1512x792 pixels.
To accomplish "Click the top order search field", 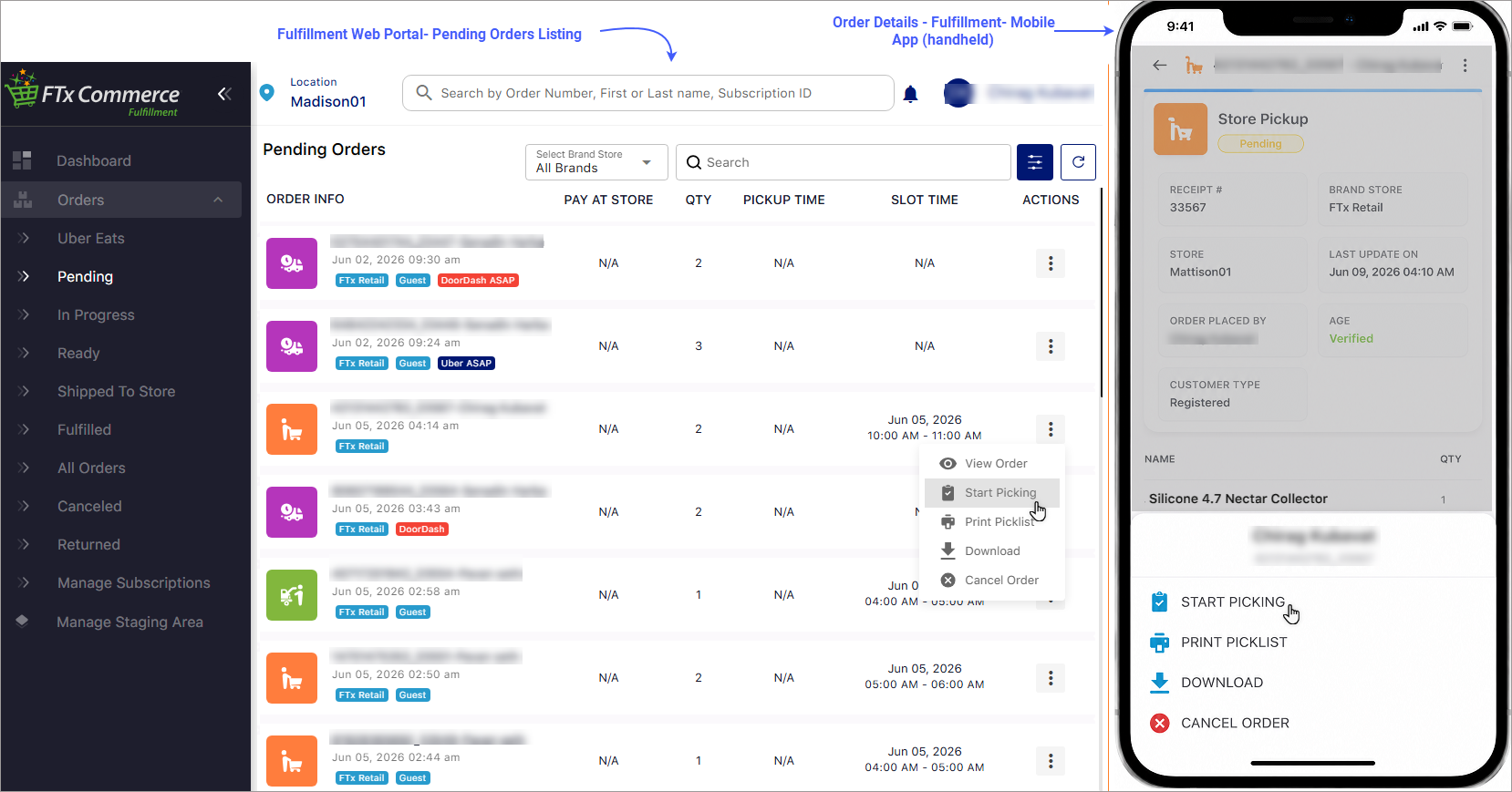I will [x=647, y=93].
